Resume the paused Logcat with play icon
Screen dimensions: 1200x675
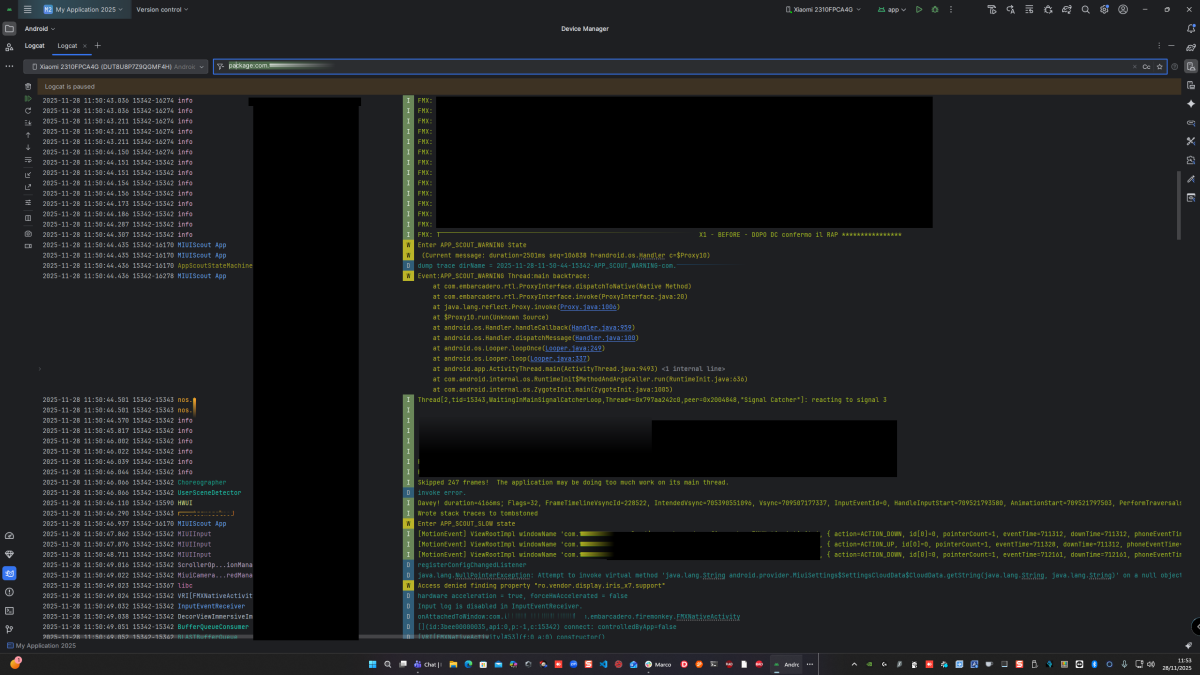click(28, 99)
